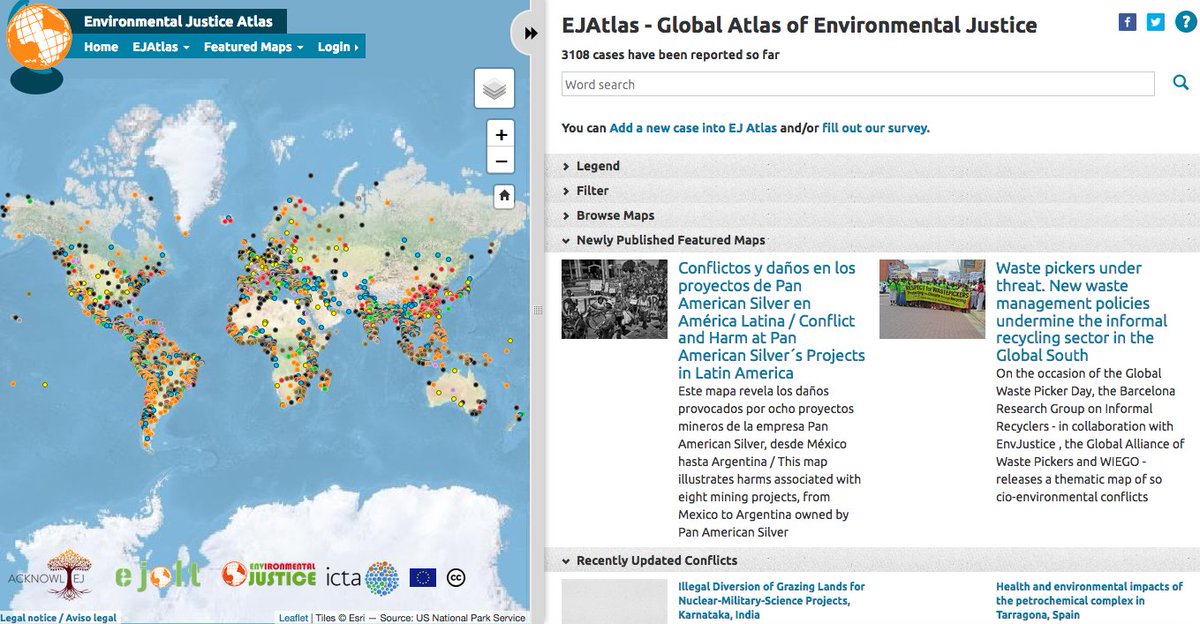Open the EJAtlas dropdown menu
1200x624 pixels.
point(161,47)
